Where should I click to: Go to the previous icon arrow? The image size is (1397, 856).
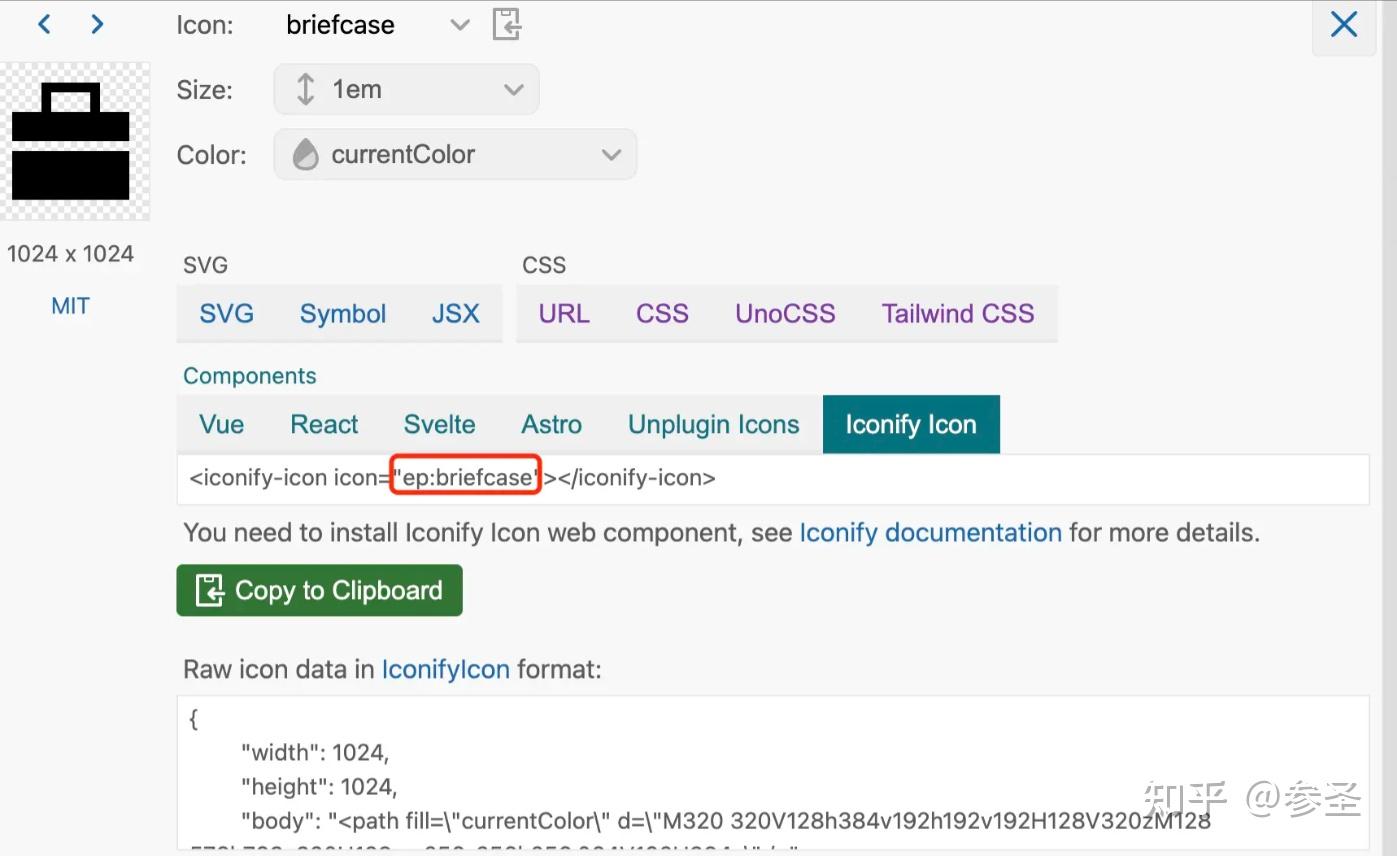pos(44,24)
